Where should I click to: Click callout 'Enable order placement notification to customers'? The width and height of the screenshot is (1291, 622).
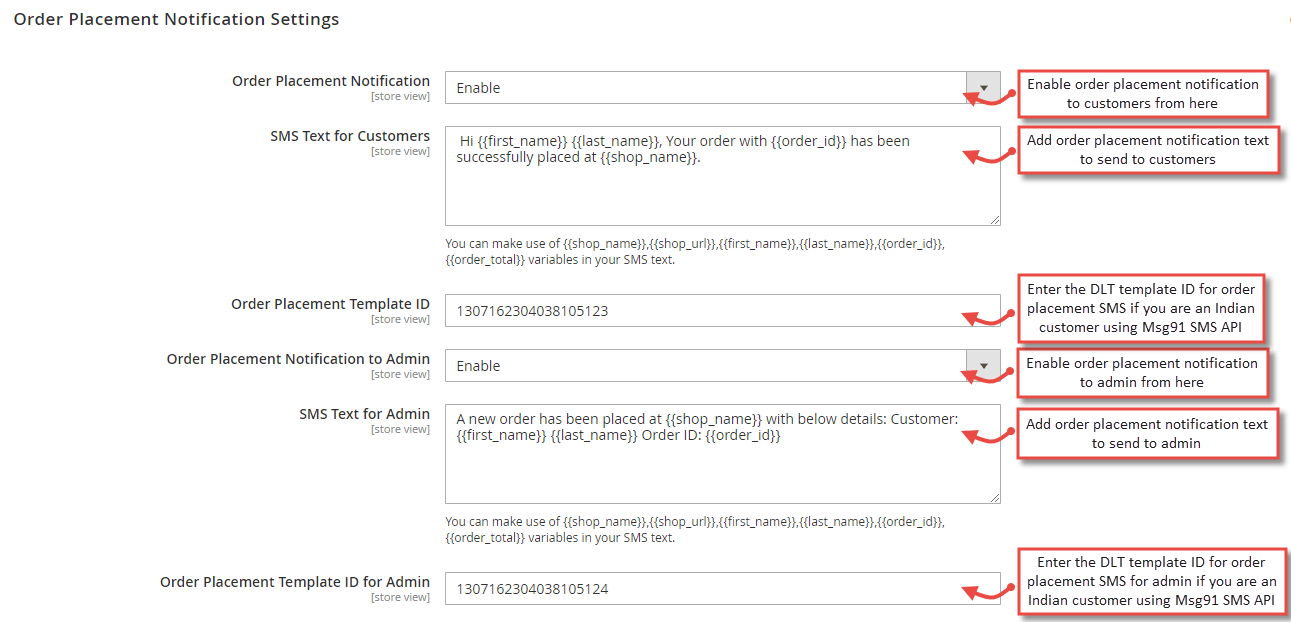tap(1142, 94)
